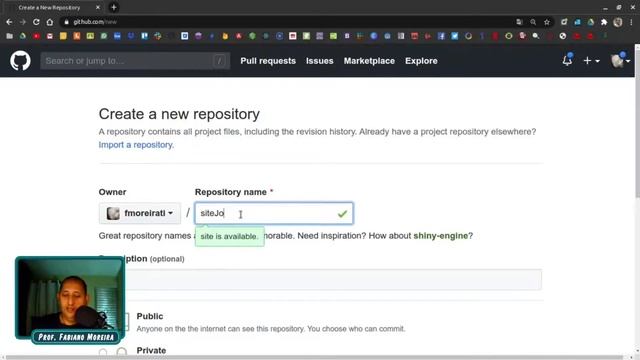Click the 'Owner' label

click(112, 192)
